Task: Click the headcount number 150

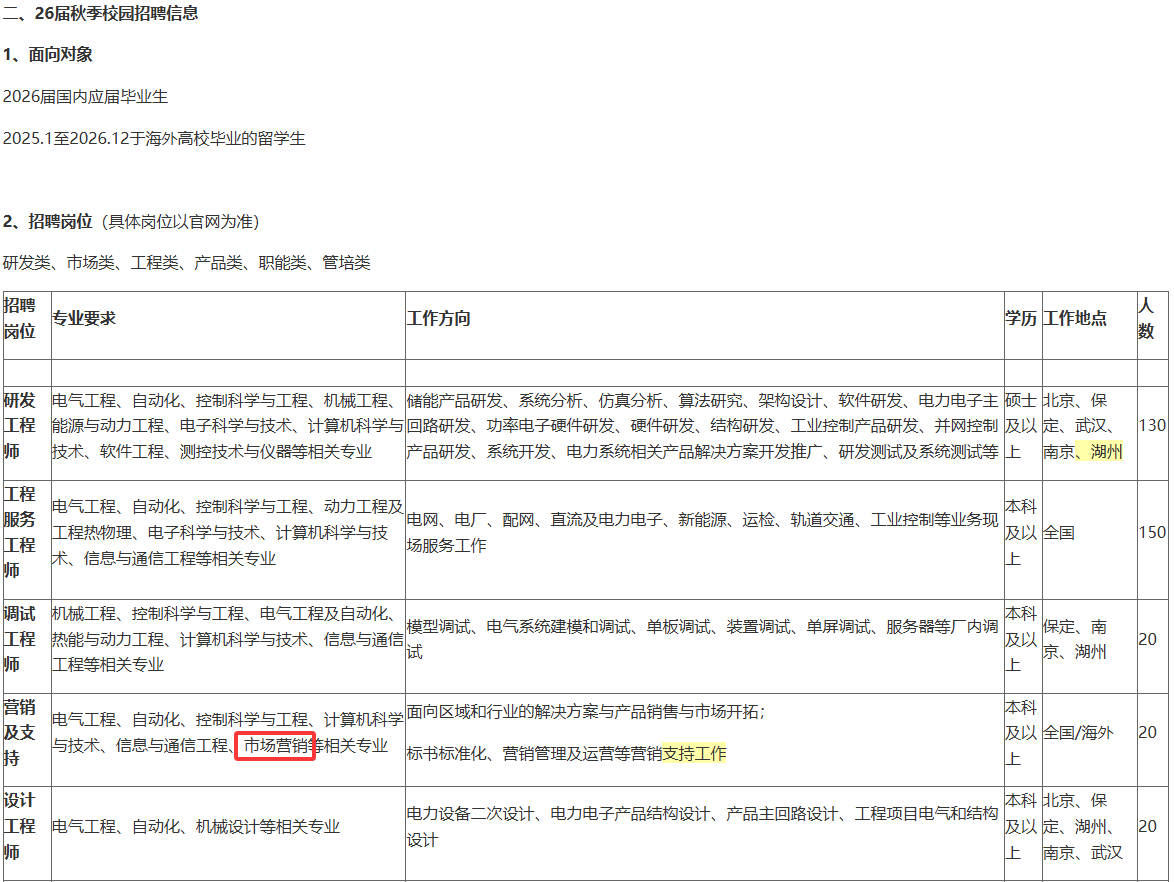Action: [1152, 532]
